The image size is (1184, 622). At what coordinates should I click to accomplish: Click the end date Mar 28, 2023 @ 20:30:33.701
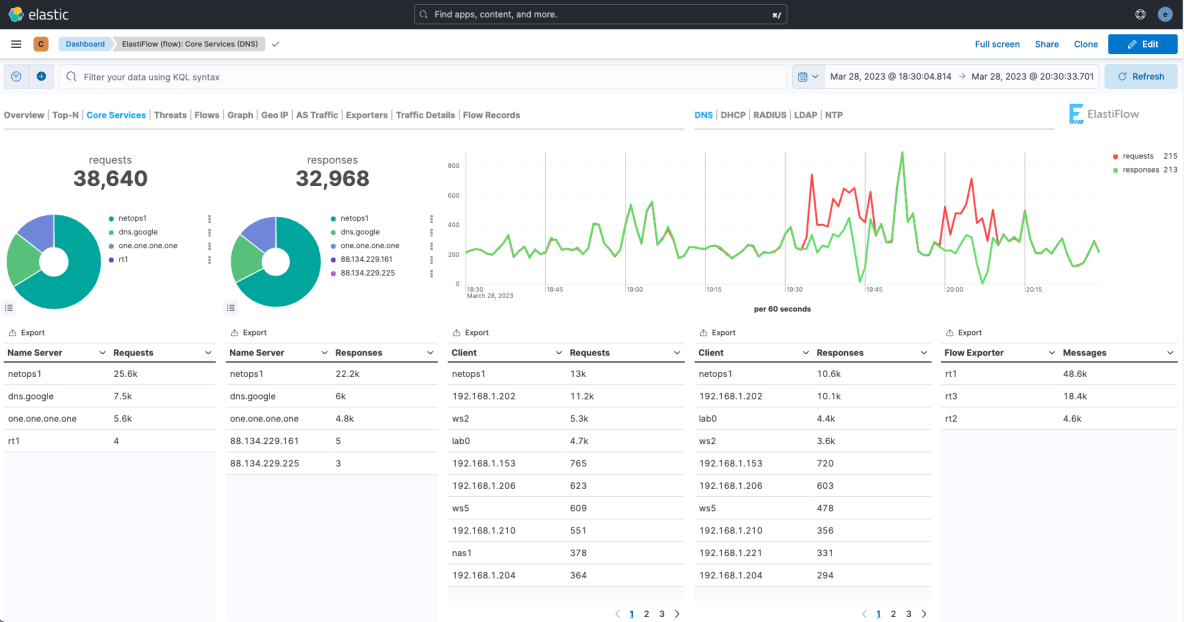point(1032,76)
